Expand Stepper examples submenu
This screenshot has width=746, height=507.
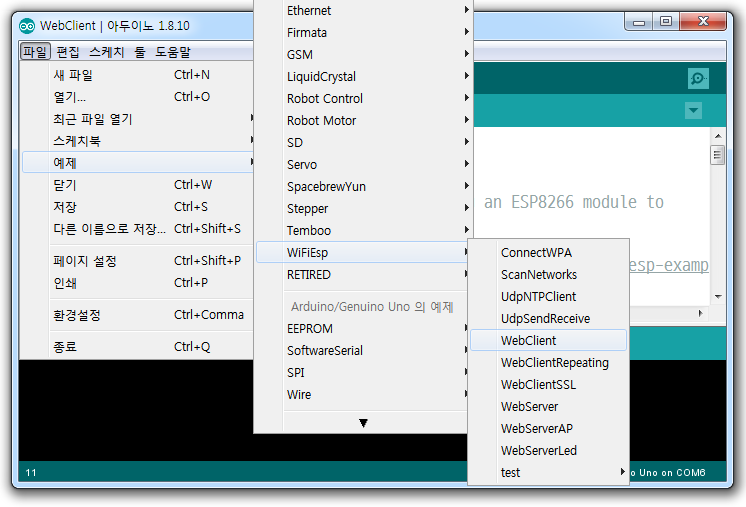coord(364,208)
